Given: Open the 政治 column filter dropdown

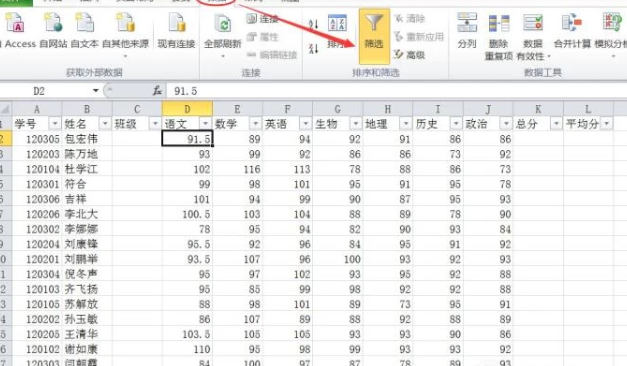Looking at the screenshot, I should (x=506, y=124).
